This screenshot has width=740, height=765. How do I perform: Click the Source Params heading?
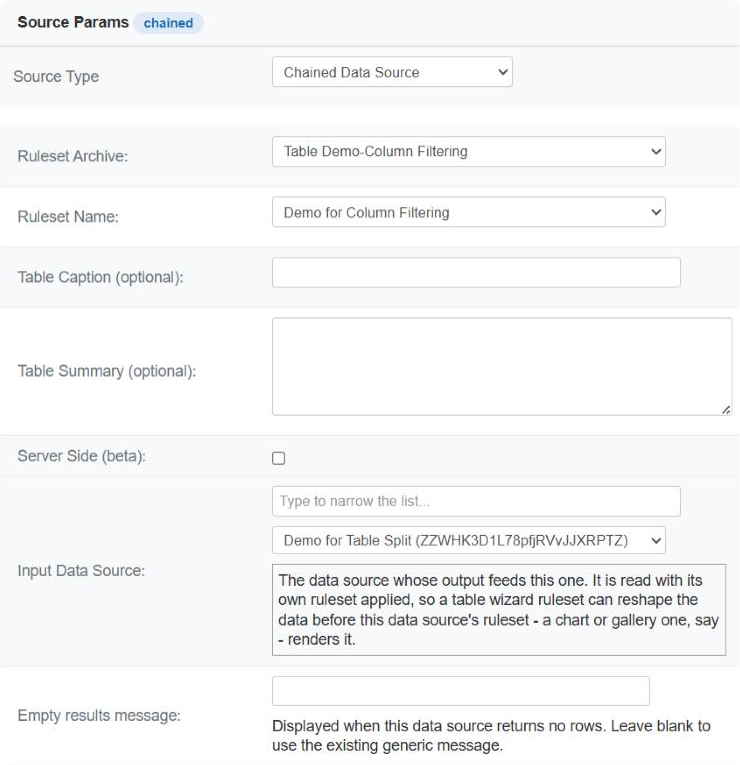[73, 22]
